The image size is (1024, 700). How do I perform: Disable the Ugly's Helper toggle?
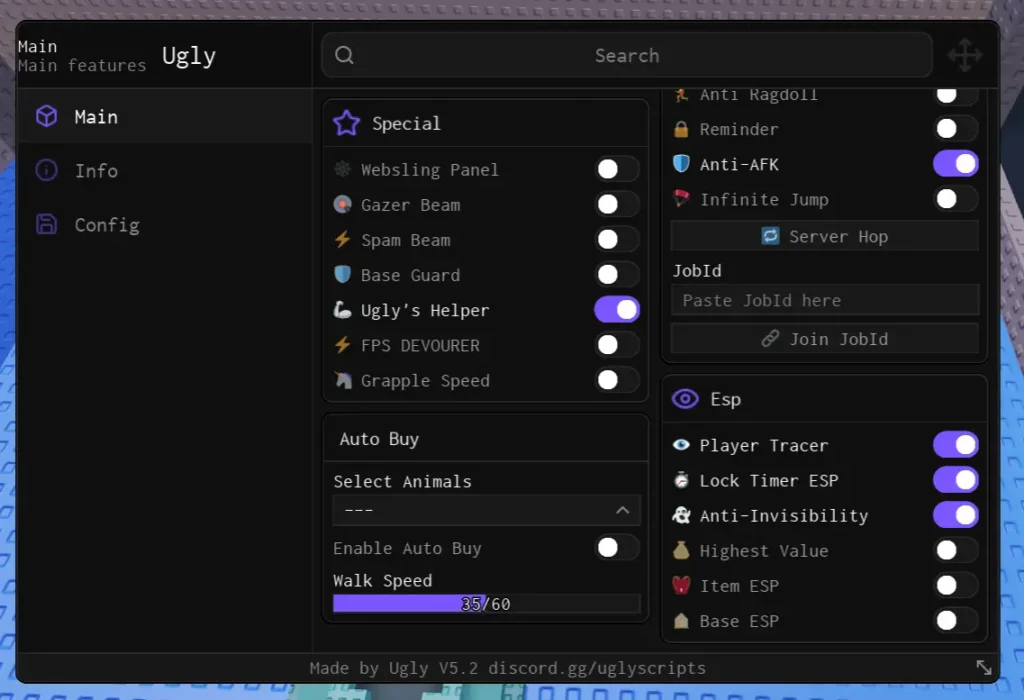[x=616, y=309]
